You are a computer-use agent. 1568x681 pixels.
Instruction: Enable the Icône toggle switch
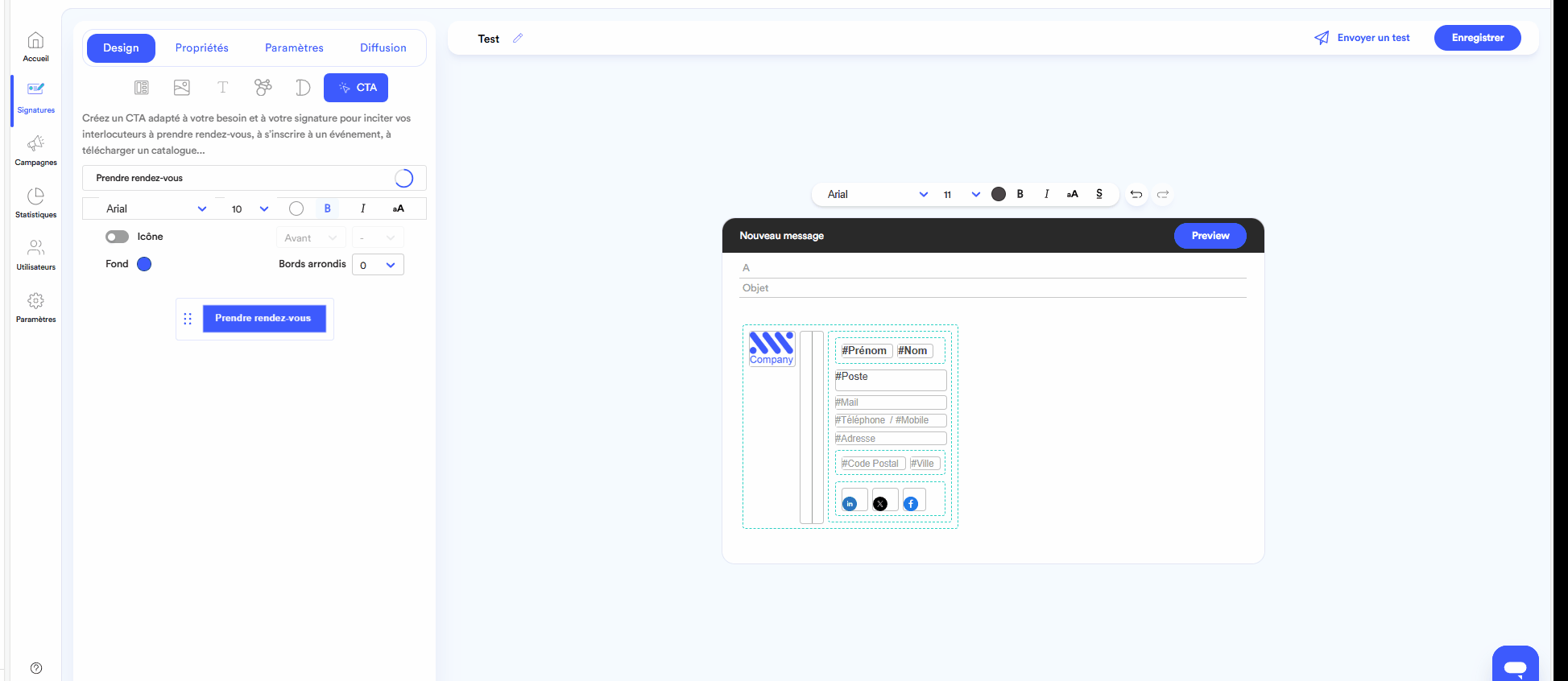117,237
